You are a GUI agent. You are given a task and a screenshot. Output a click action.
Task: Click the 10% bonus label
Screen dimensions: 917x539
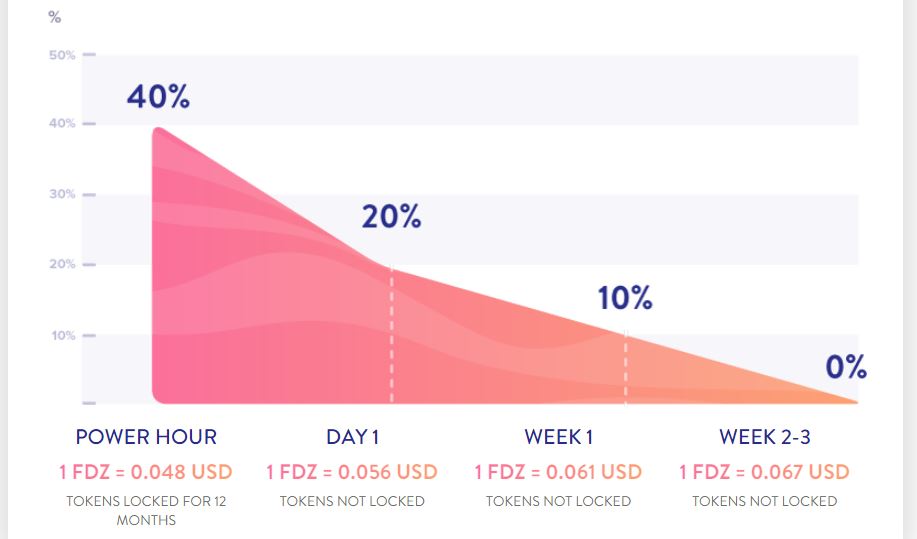pos(625,298)
